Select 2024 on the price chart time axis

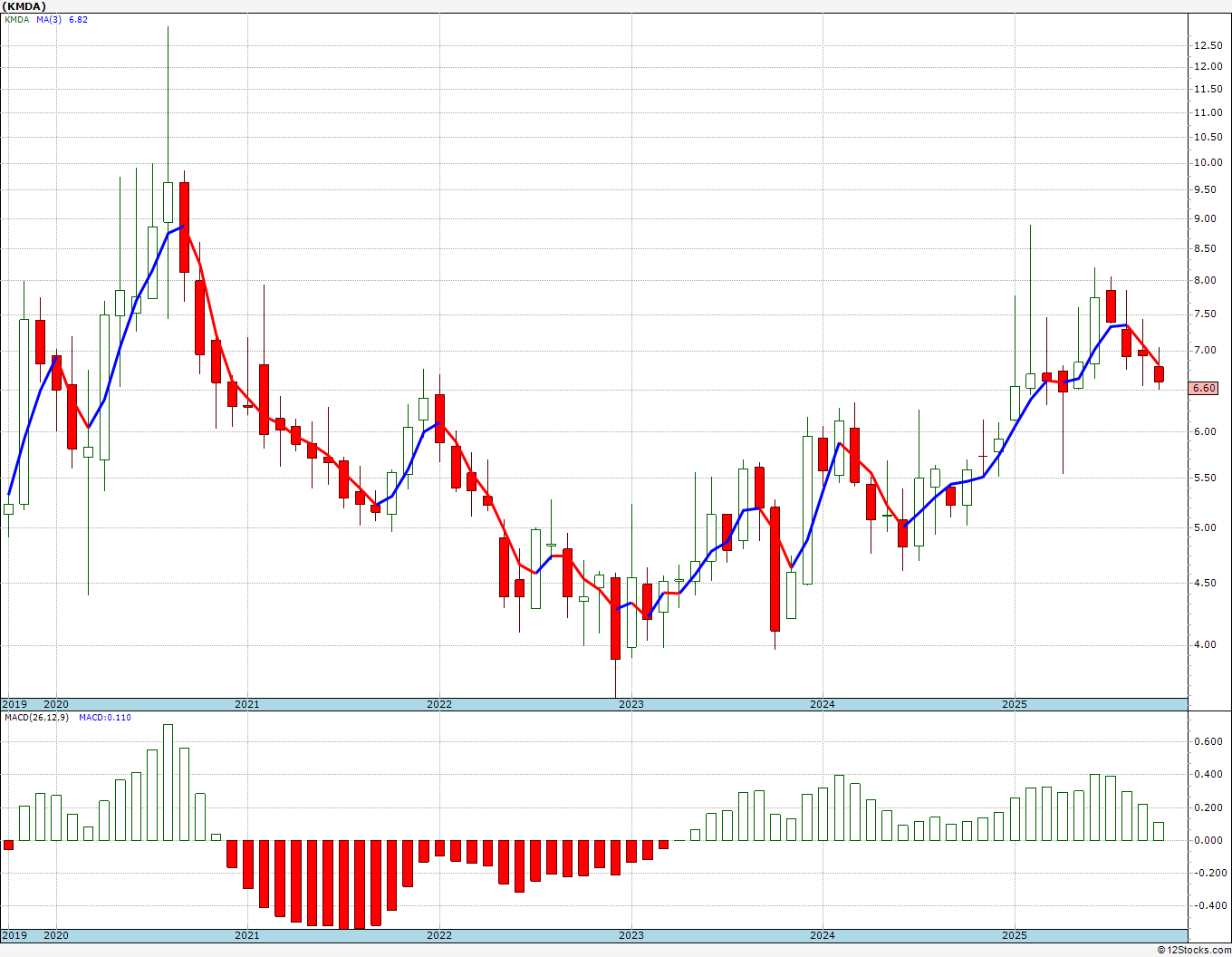pyautogui.click(x=823, y=704)
